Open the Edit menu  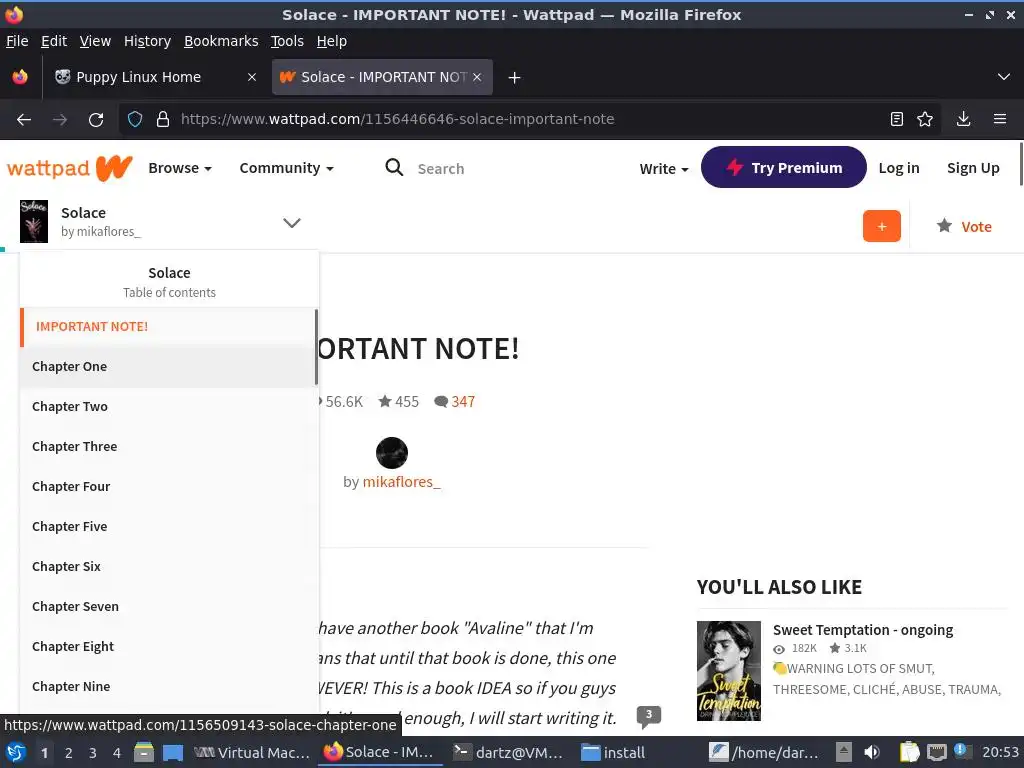click(54, 41)
